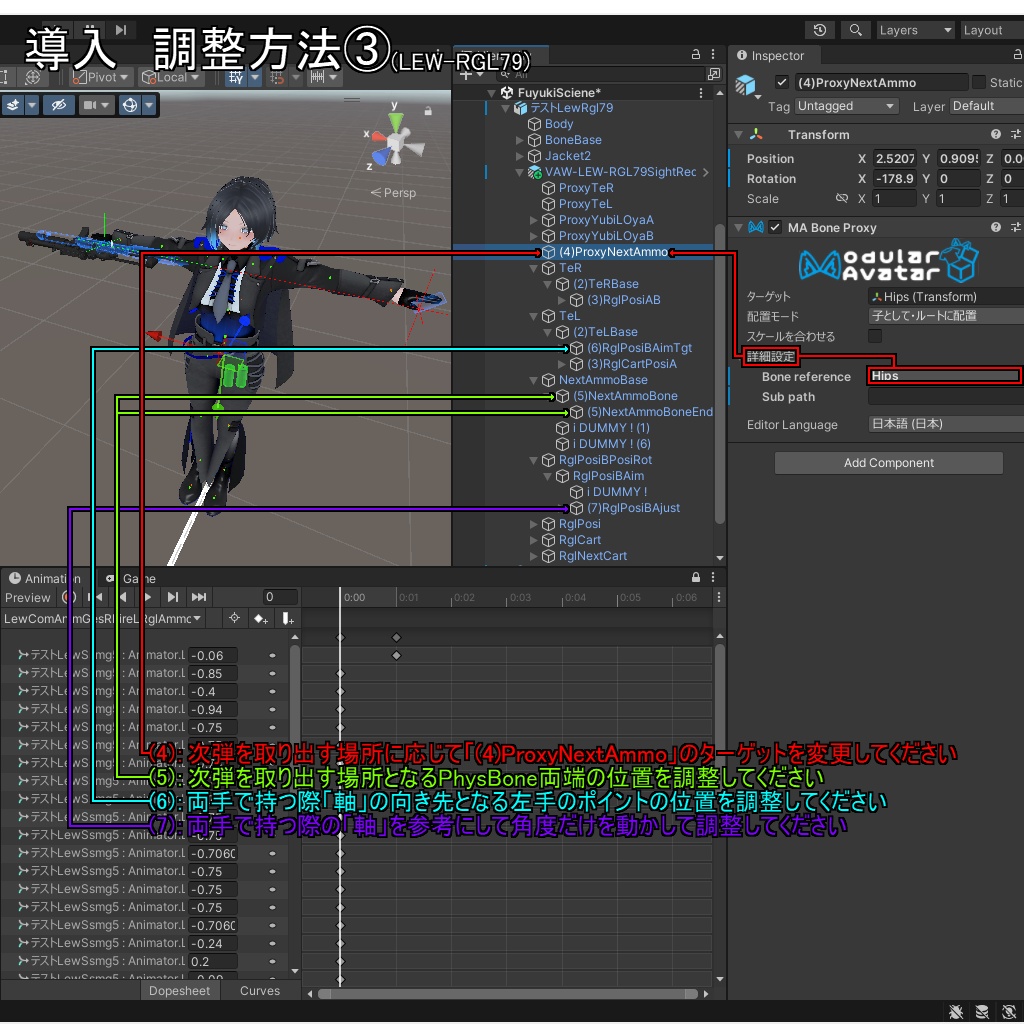Open the Hierarchy create plus button
Image resolution: width=1024 pixels, height=1024 pixels.
pos(468,74)
